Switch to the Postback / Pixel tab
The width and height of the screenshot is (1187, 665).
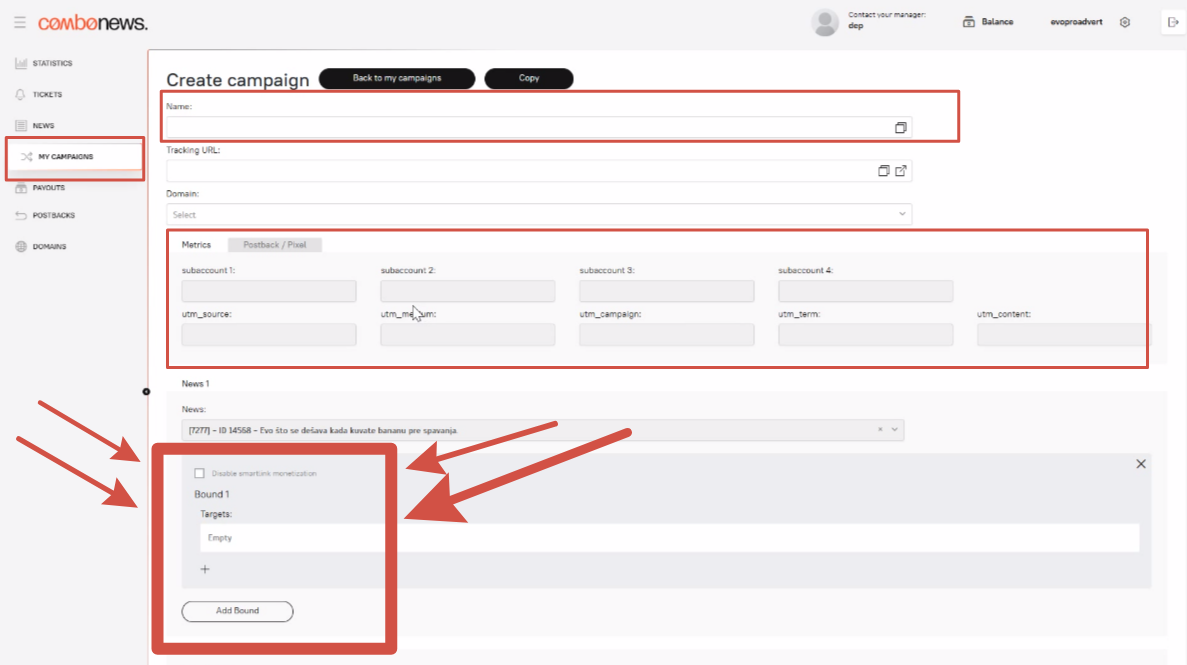274,245
